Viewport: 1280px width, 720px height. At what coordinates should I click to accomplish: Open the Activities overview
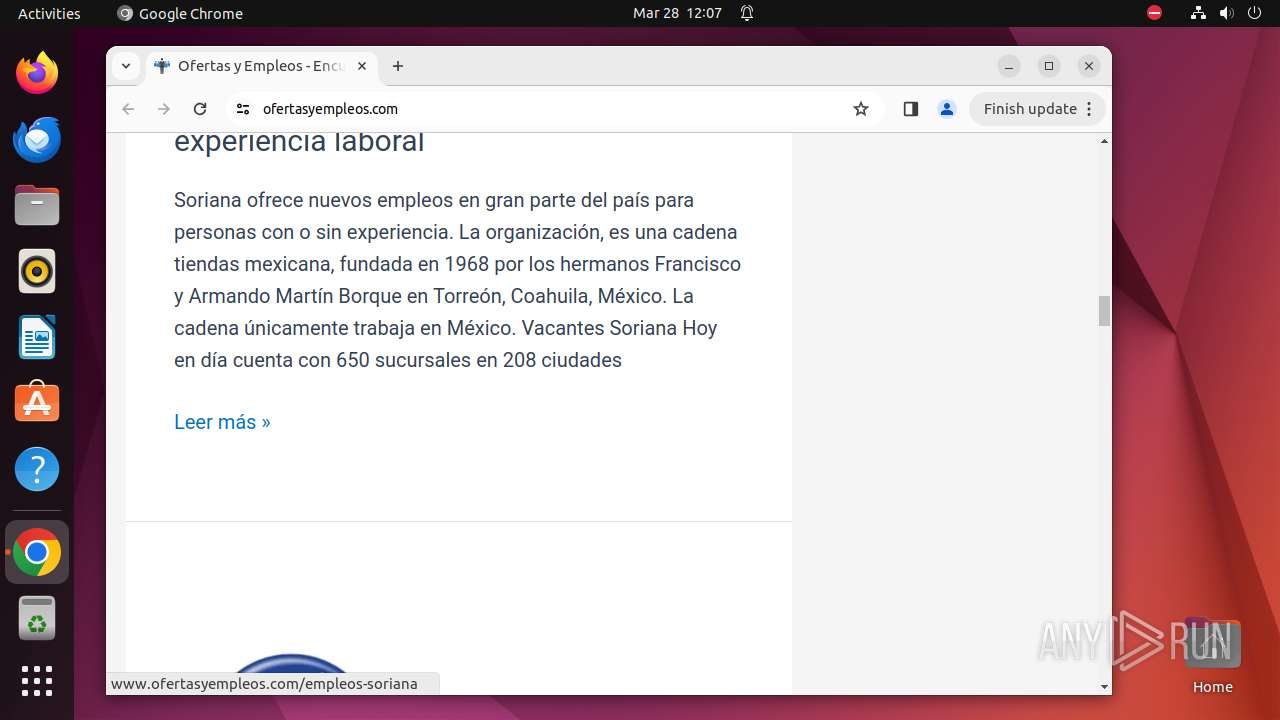pyautogui.click(x=49, y=13)
